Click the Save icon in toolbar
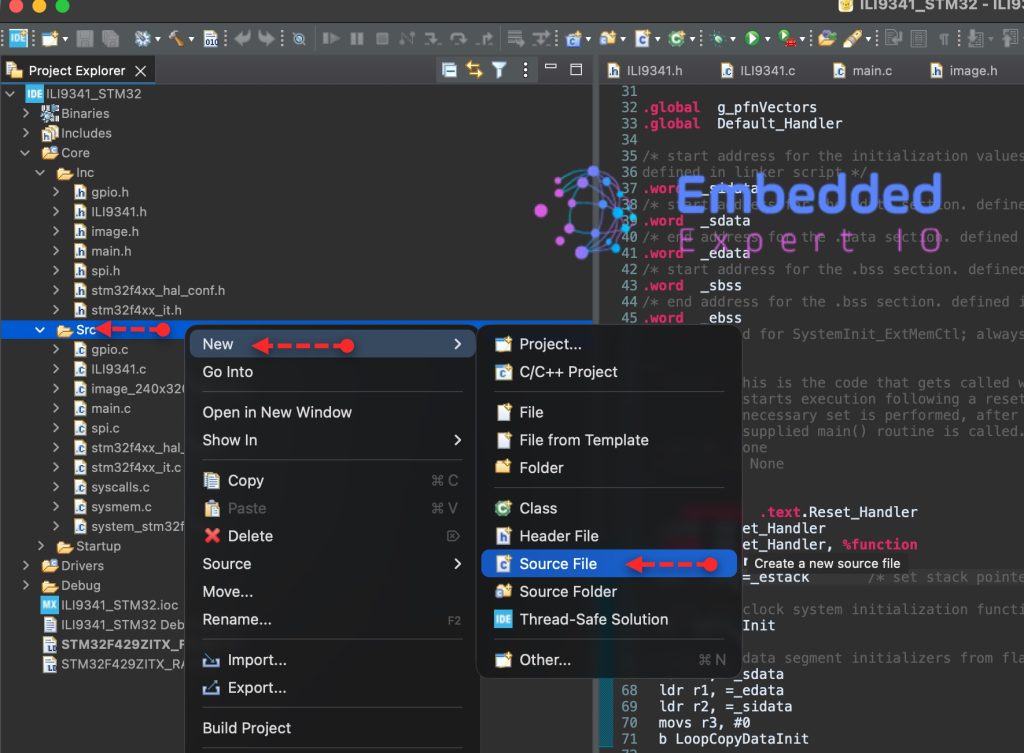 coord(85,39)
